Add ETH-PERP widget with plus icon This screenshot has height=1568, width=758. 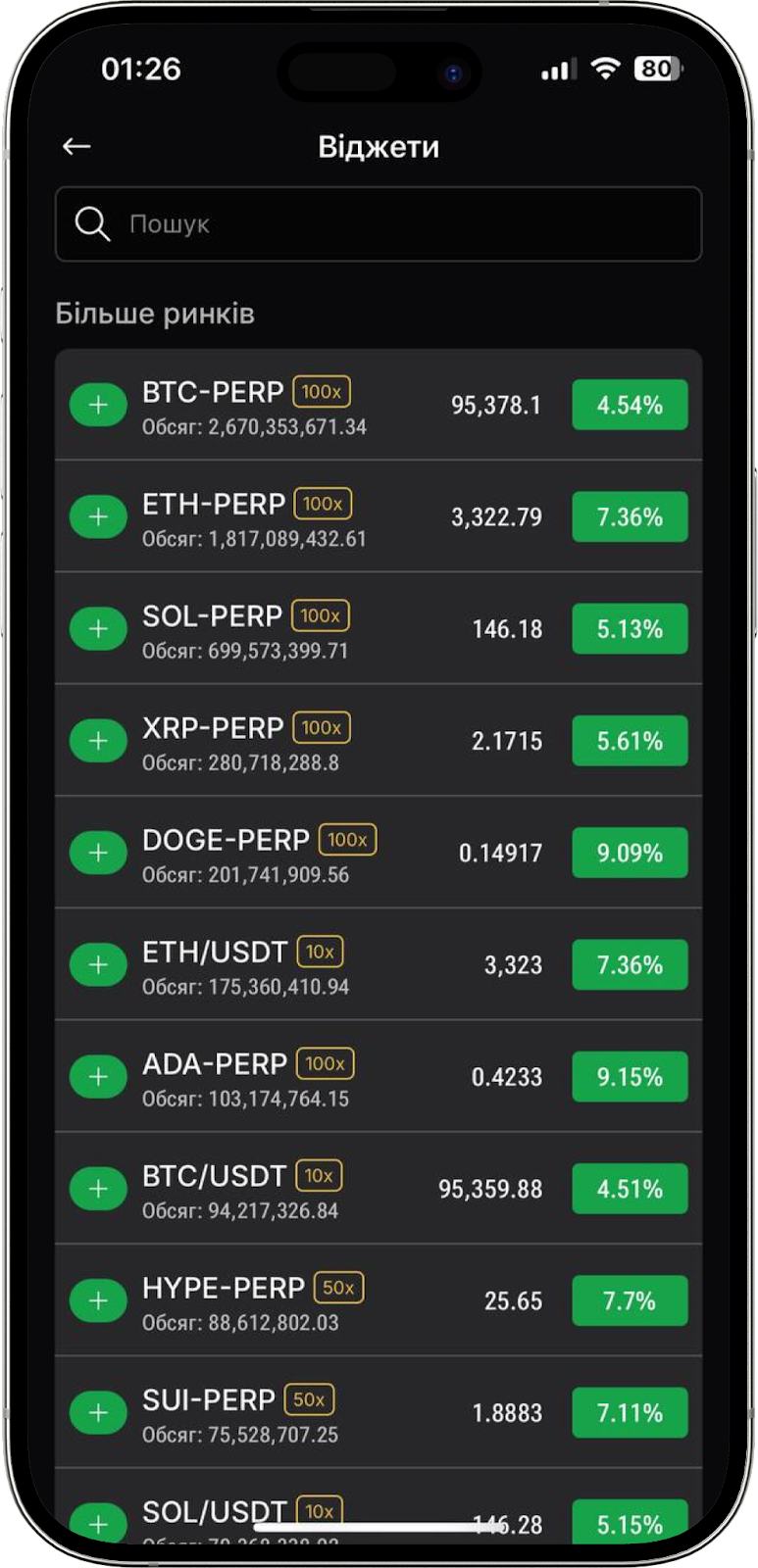pos(98,517)
